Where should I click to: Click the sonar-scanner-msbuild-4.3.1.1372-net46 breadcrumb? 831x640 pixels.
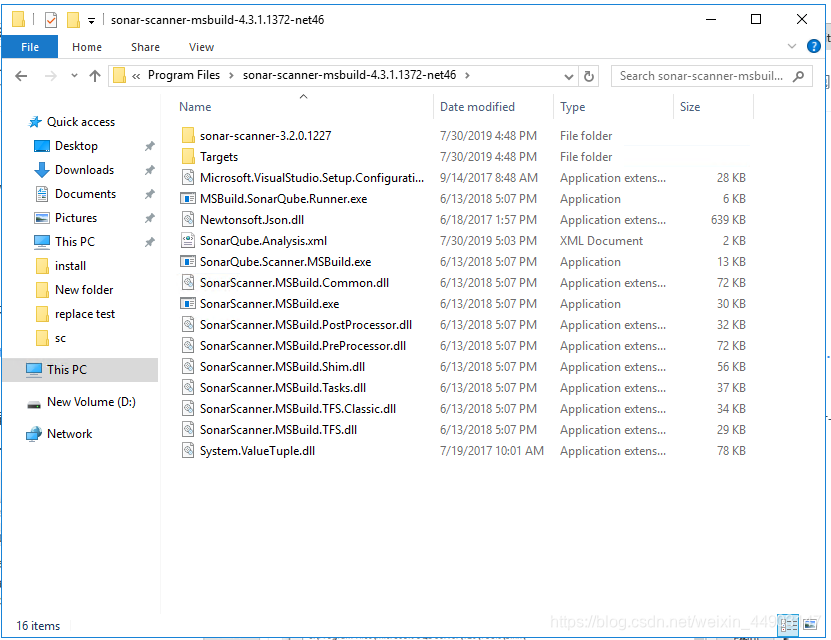pyautogui.click(x=349, y=75)
